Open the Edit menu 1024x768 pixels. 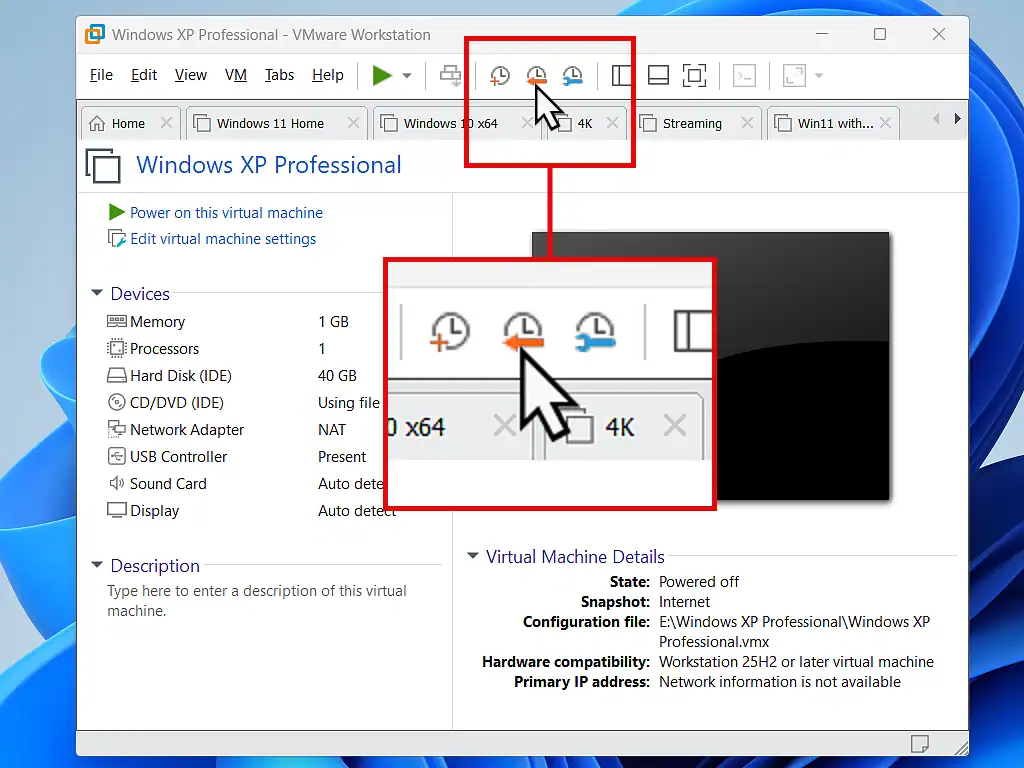[144, 75]
